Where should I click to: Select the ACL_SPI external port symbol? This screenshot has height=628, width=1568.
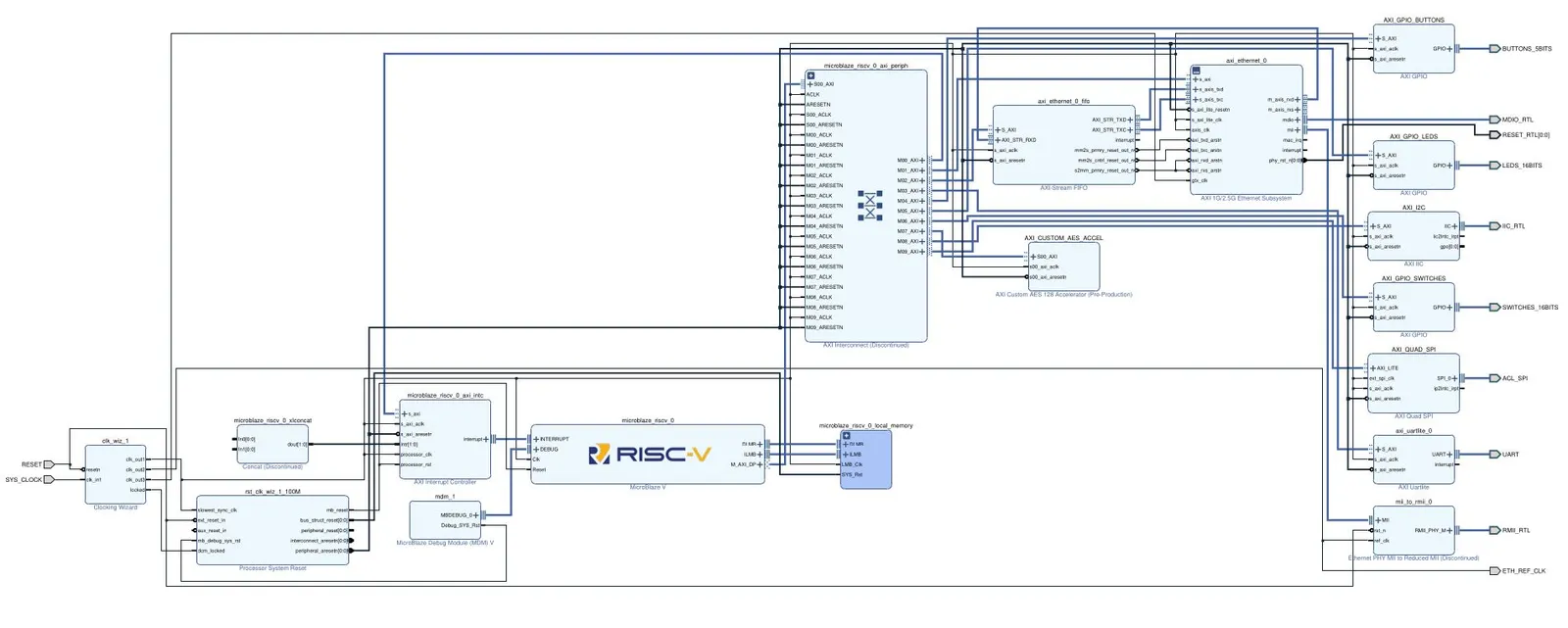click(x=1494, y=378)
